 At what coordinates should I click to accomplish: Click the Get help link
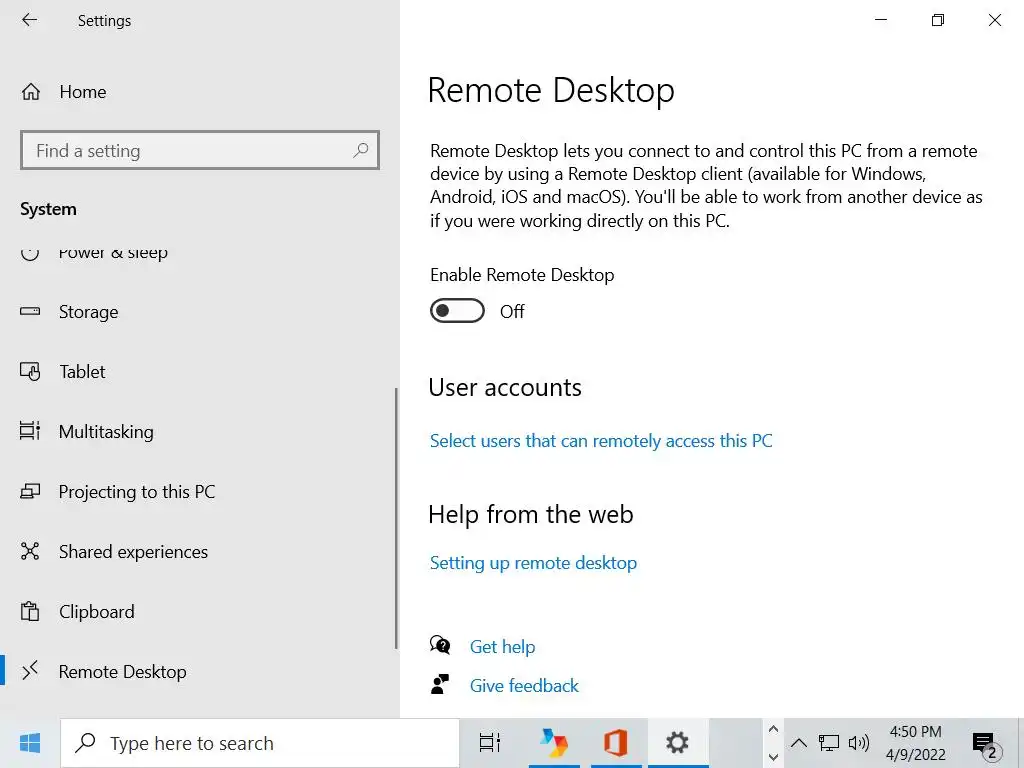point(502,647)
